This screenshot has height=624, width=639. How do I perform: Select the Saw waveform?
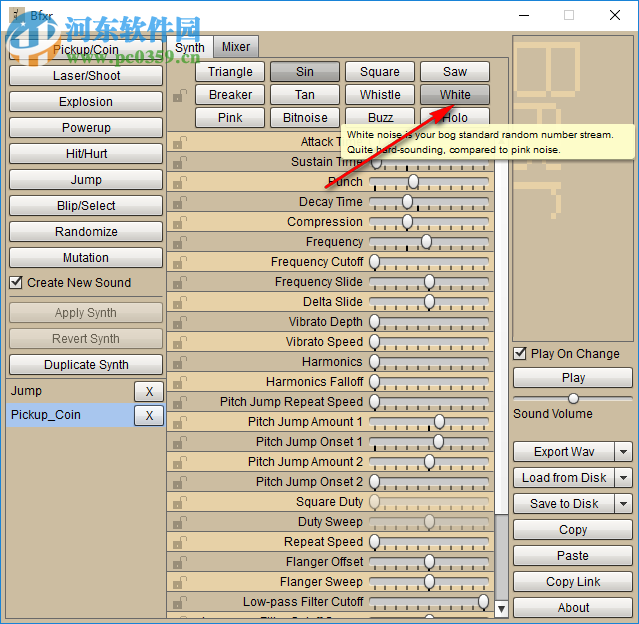click(455, 72)
